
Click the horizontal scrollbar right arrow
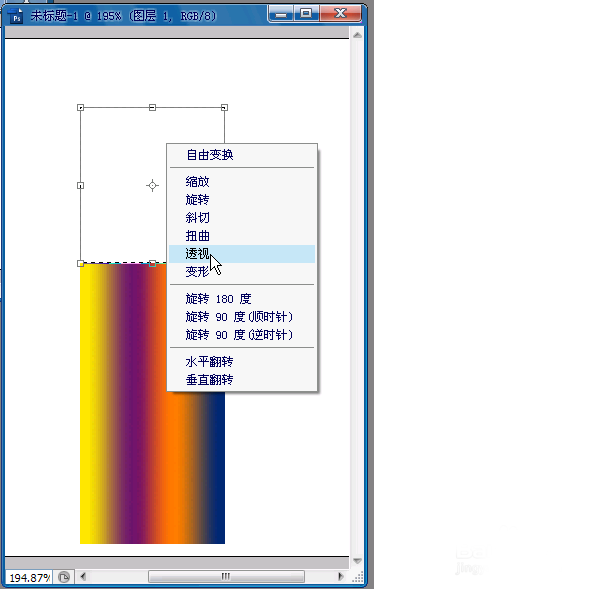[x=341, y=577]
